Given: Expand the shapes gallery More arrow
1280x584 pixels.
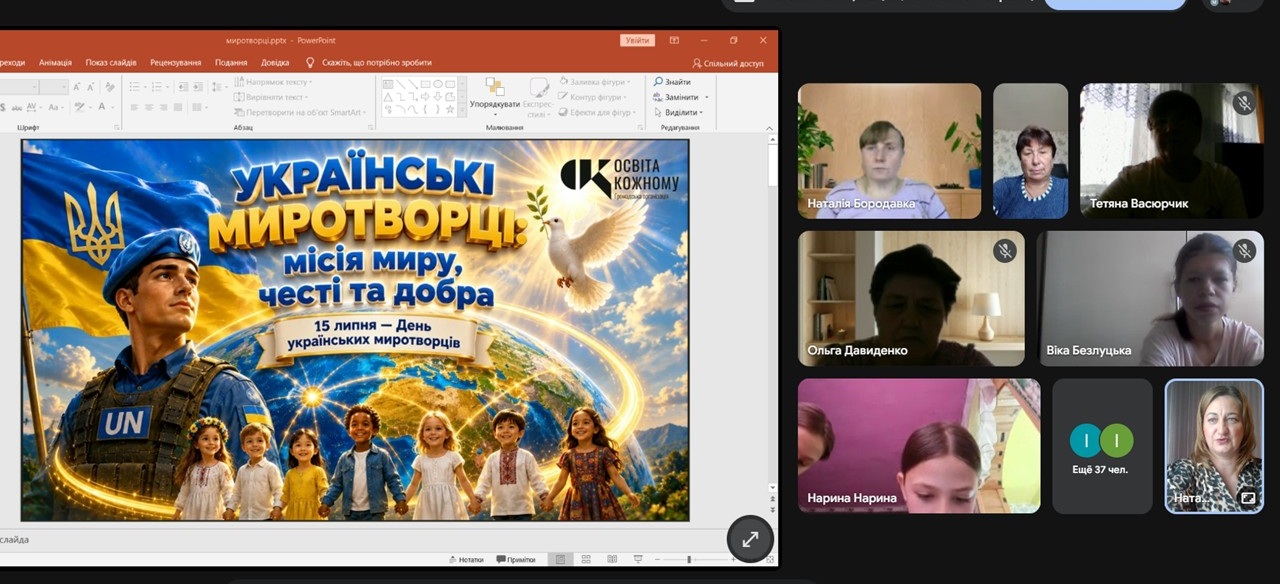Looking at the screenshot, I should (462, 110).
